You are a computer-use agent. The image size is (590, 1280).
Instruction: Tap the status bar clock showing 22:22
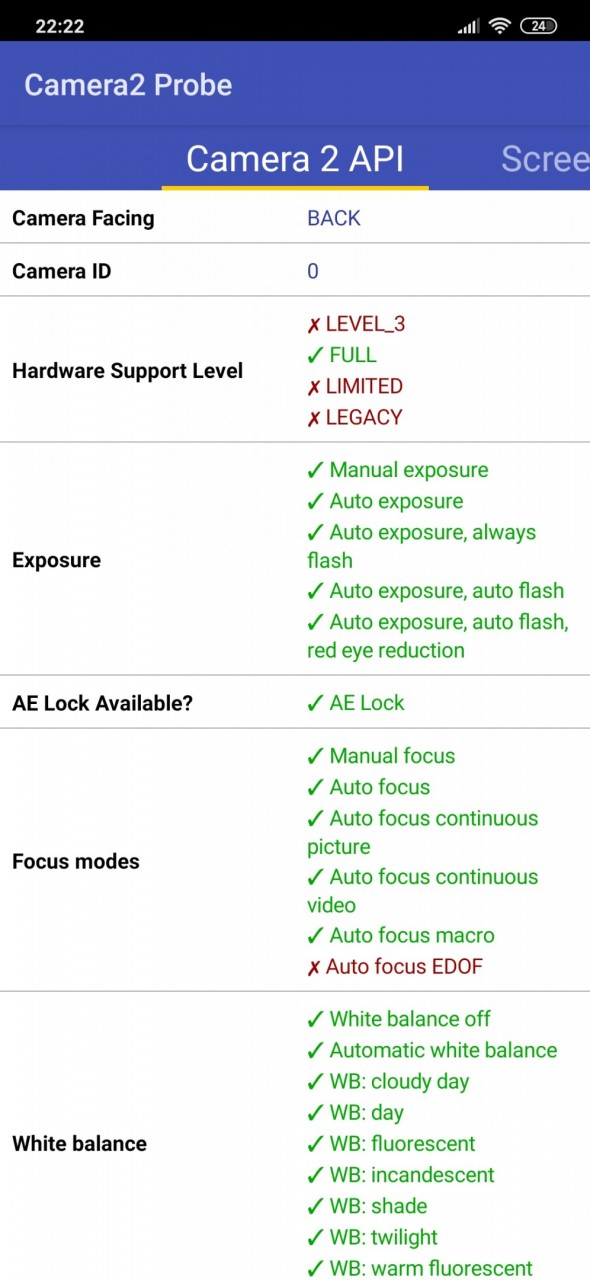pyautogui.click(x=60, y=26)
